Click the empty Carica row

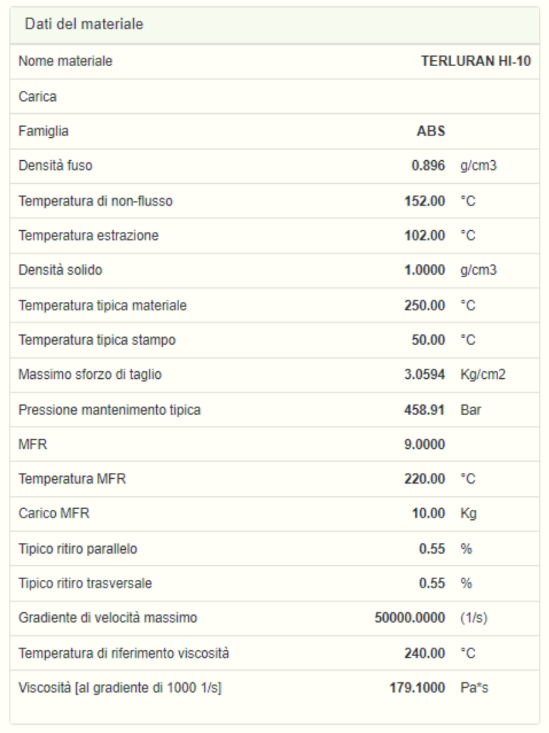[x=274, y=96]
